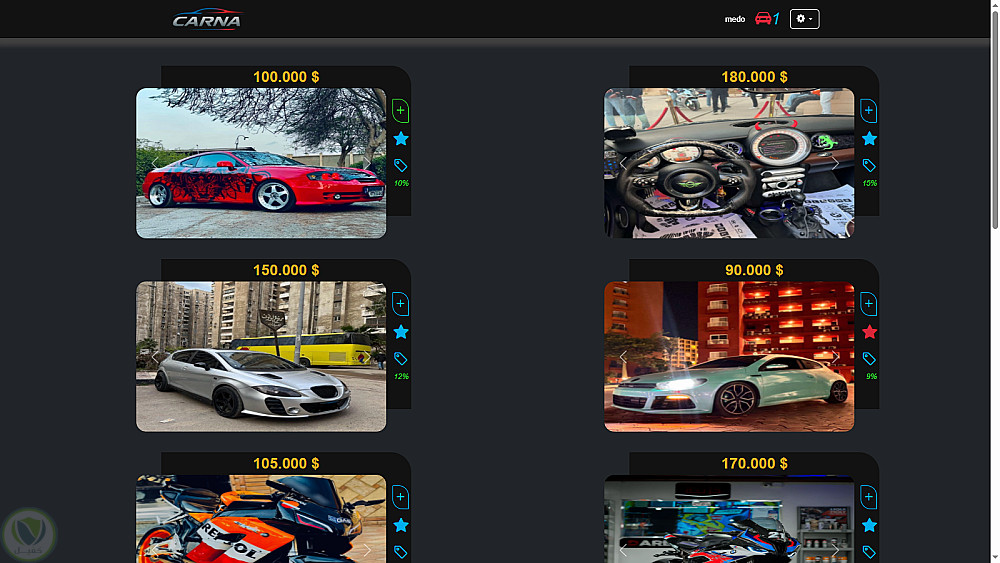
Task: Click the 12% discount text
Action: 401,377
